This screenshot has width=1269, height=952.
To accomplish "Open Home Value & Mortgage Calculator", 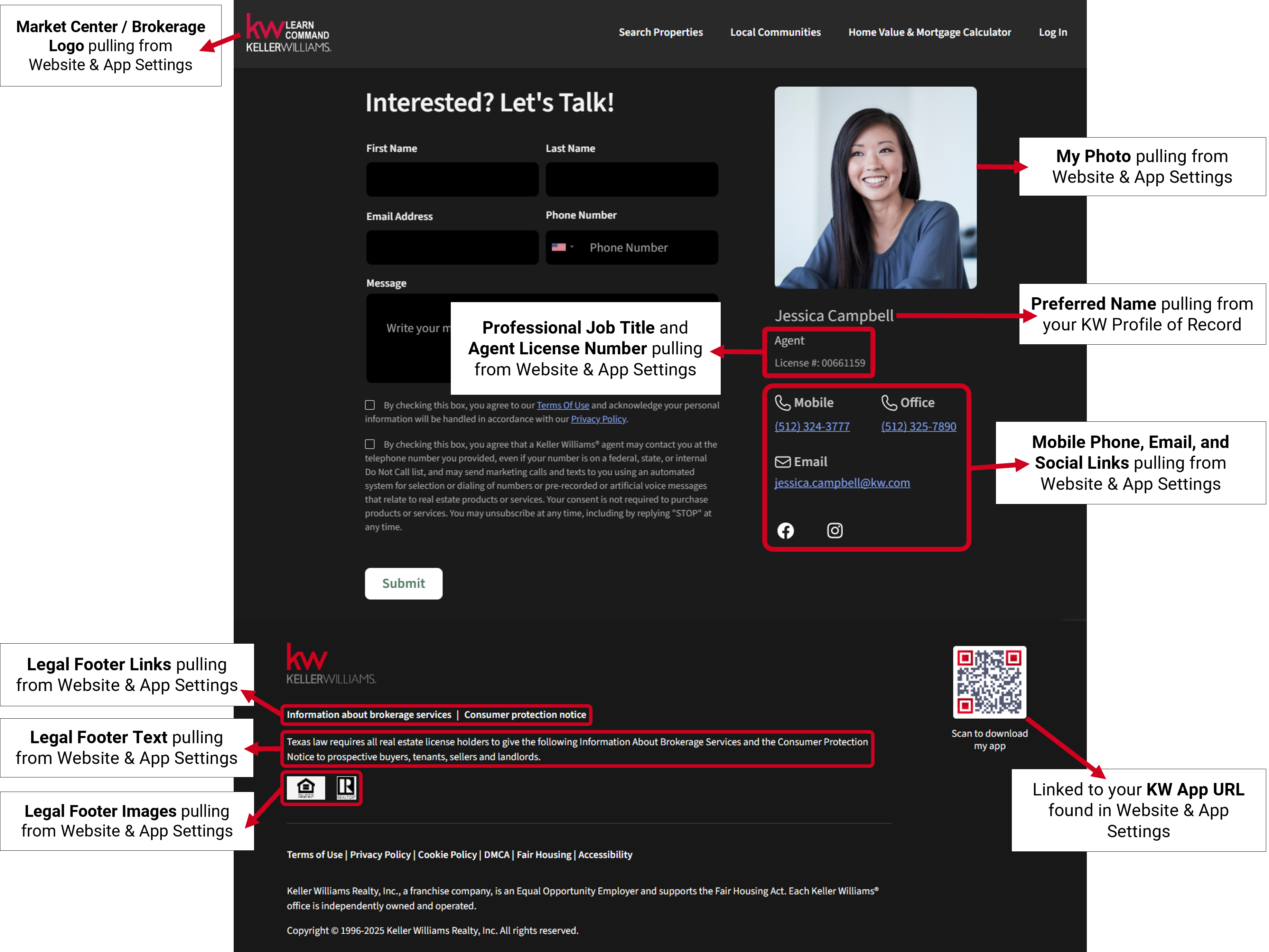I will 930,33.
